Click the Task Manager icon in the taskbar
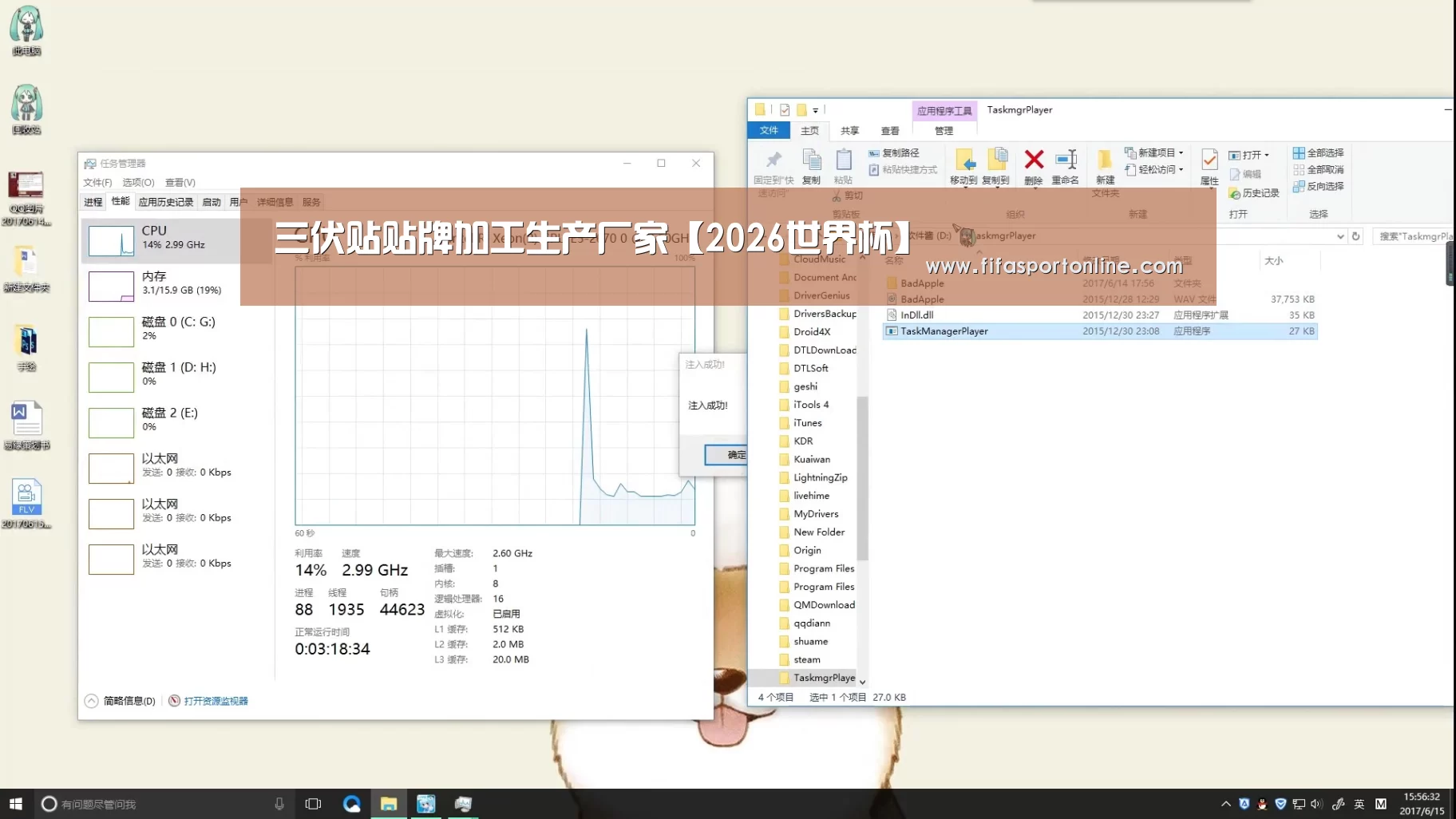This screenshot has width=1456, height=819. pos(463,804)
